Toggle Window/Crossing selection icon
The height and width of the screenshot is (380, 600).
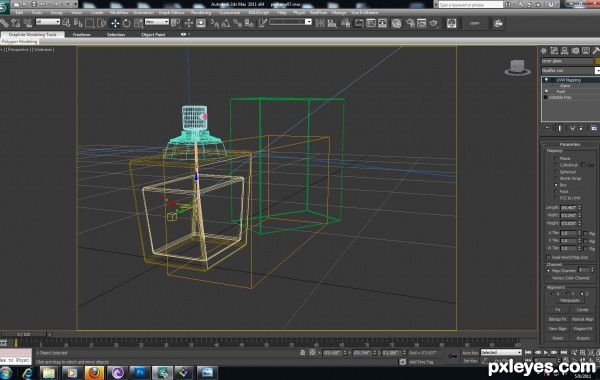point(102,23)
